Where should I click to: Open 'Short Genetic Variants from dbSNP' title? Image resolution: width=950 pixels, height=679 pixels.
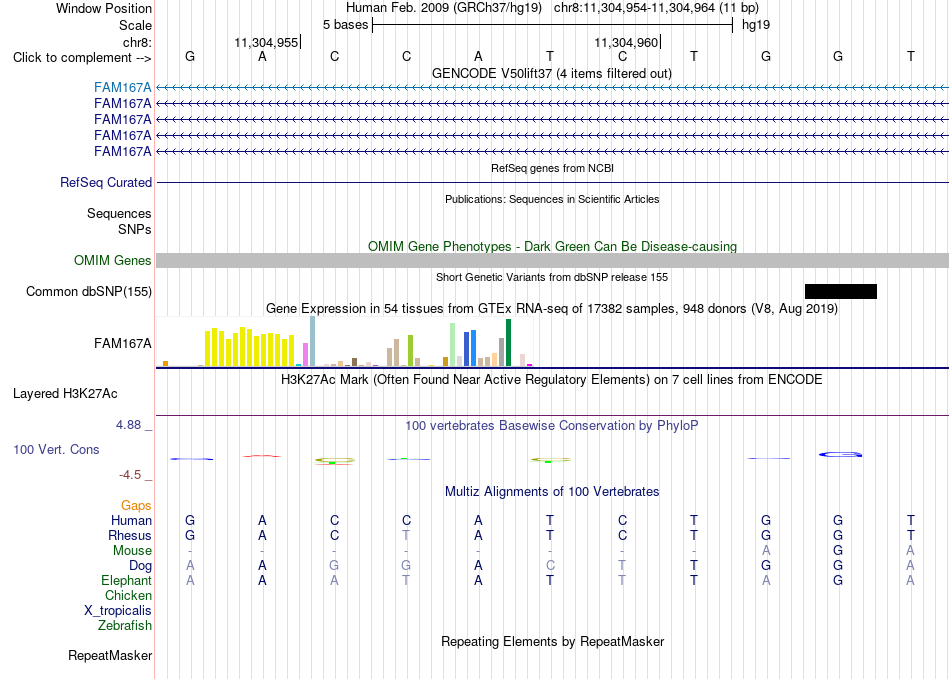pyautogui.click(x=552, y=277)
